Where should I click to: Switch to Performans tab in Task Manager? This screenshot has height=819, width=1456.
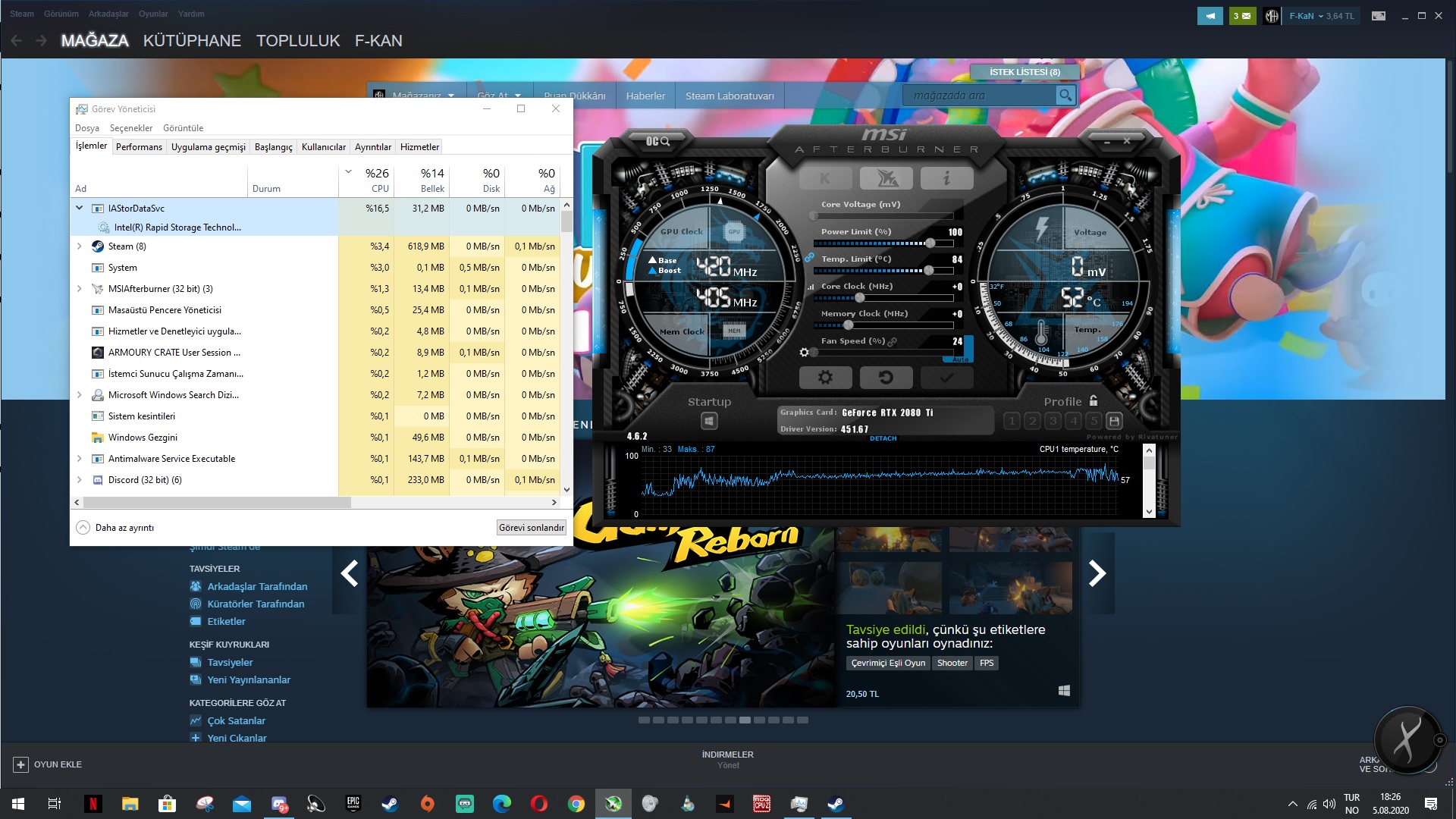click(x=139, y=147)
